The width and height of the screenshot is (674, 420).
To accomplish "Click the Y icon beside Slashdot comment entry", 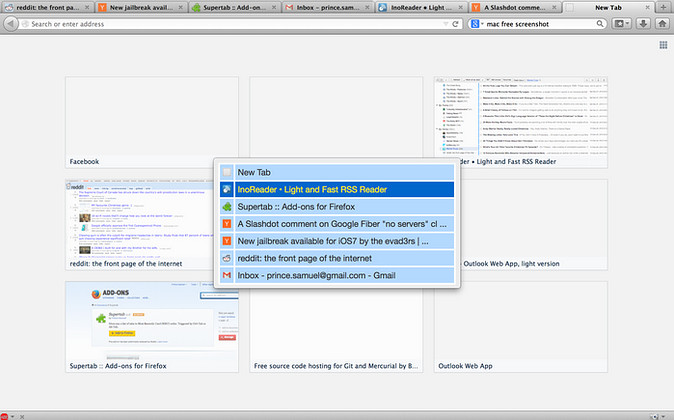I will [x=227, y=224].
